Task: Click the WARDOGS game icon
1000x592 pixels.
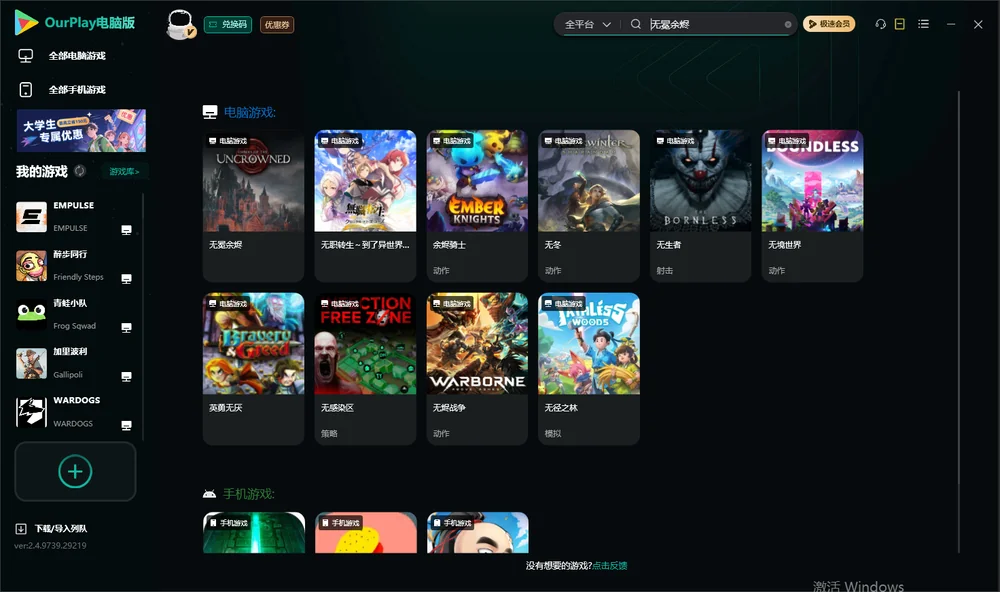Action: click(31, 412)
